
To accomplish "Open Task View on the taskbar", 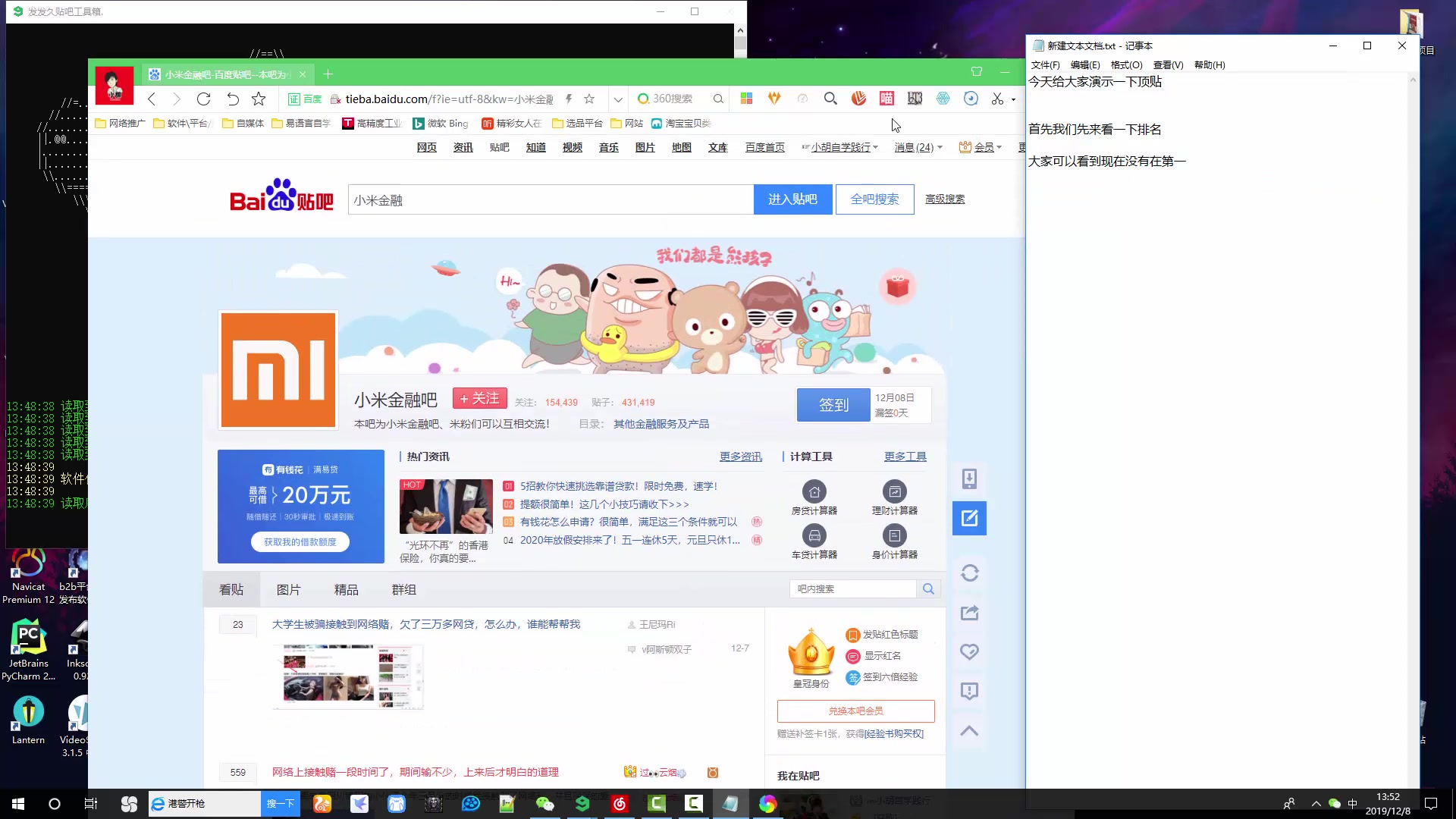I will point(91,804).
